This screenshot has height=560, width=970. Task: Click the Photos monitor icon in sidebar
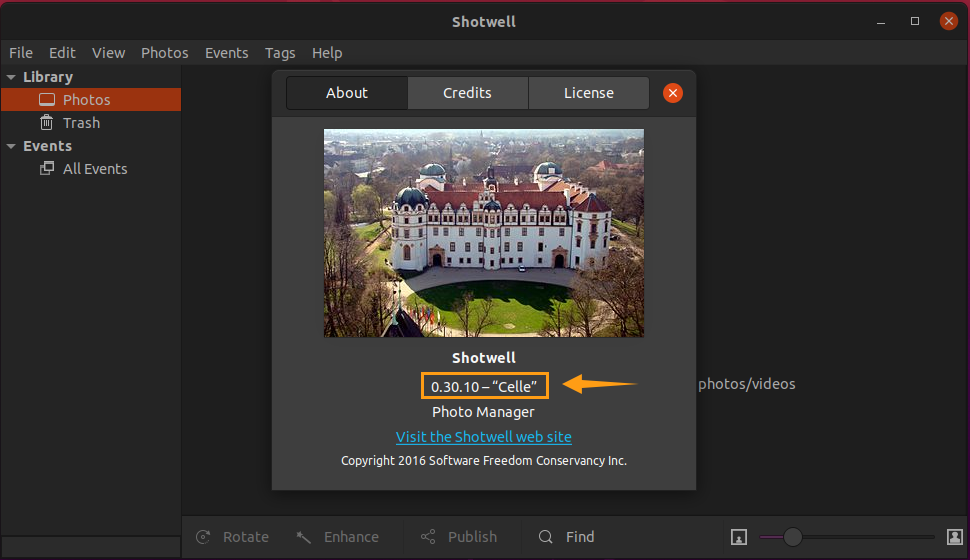click(47, 100)
